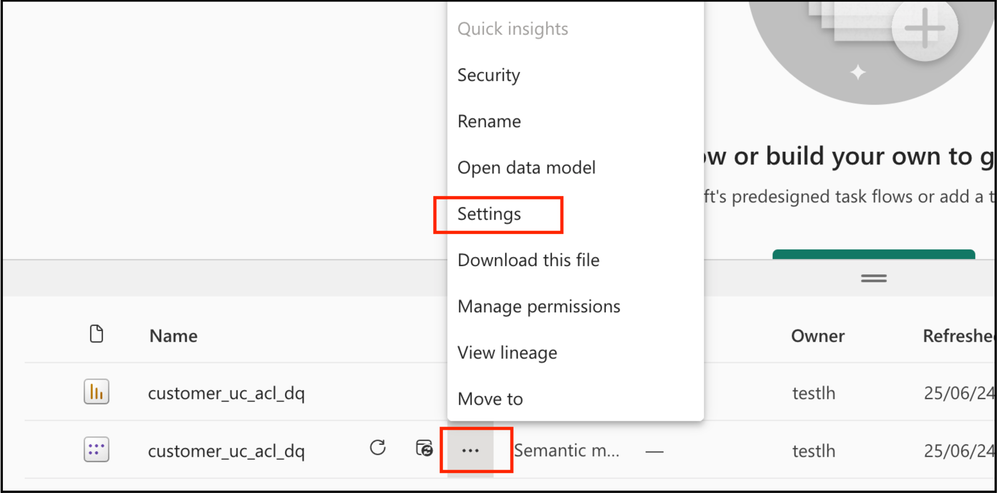Screen dimensions: 998x493
Task: Click the semantic model icon in last row
Action: (x=97, y=450)
